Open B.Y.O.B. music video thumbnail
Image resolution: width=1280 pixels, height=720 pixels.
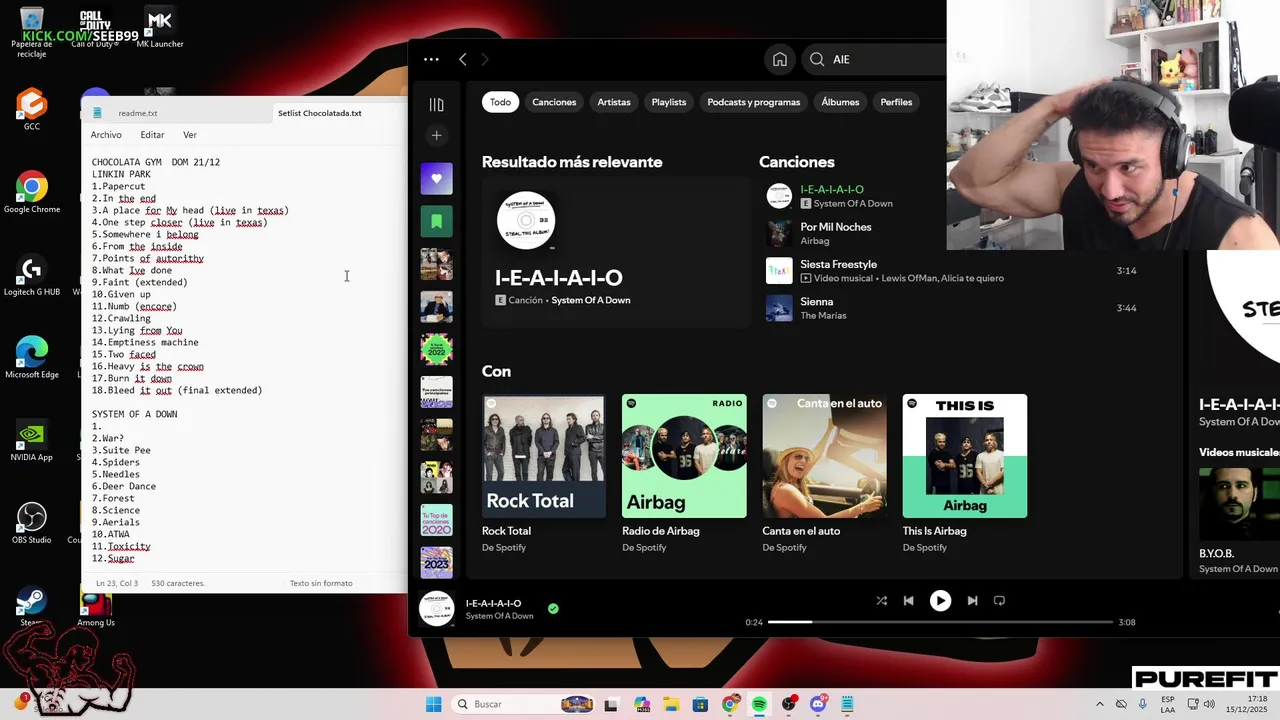pos(1239,502)
